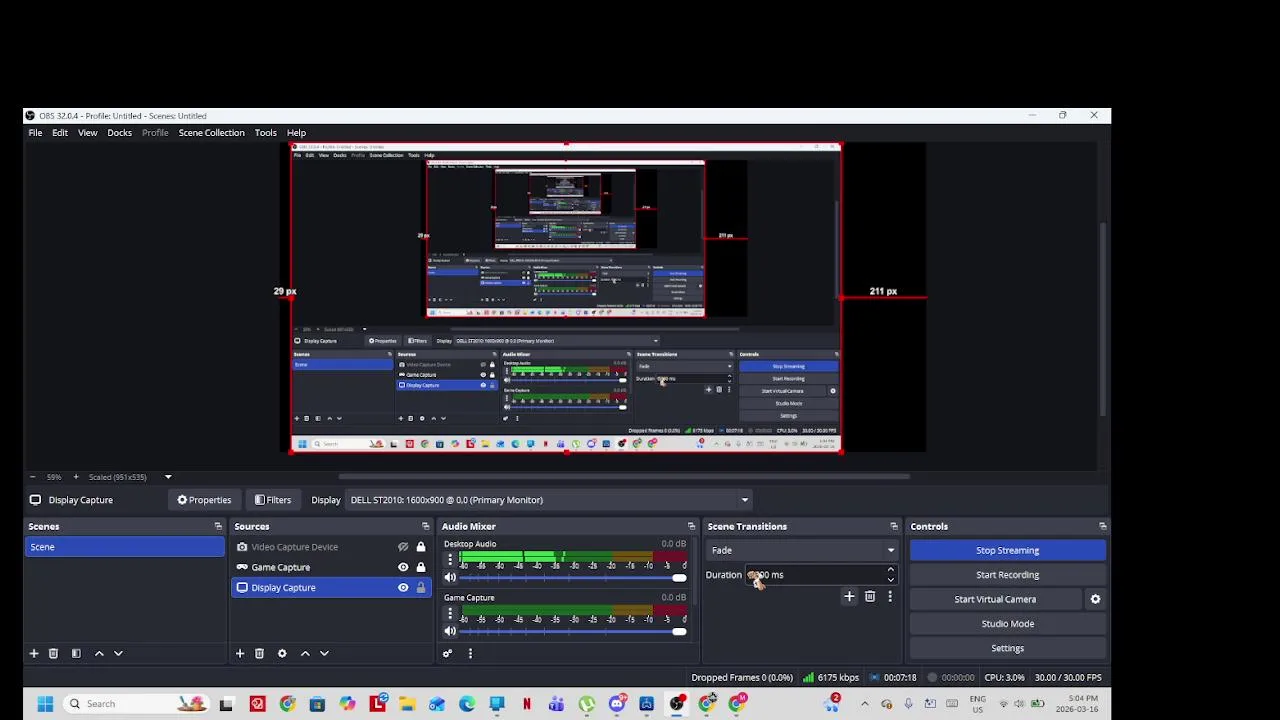Float the Scenes dock with its popout icon

(x=218, y=526)
